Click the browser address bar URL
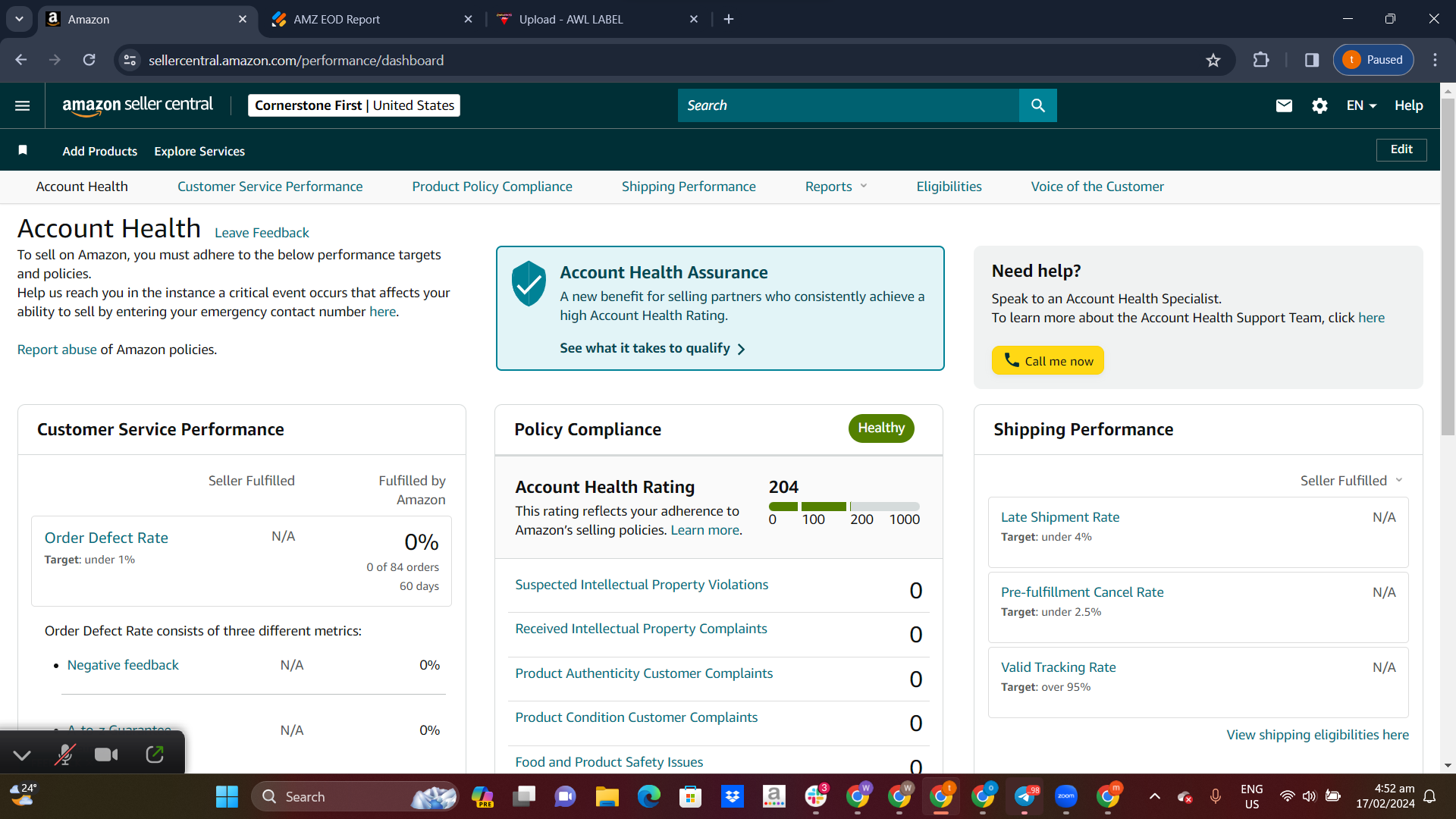This screenshot has height=819, width=1456. pyautogui.click(x=297, y=60)
